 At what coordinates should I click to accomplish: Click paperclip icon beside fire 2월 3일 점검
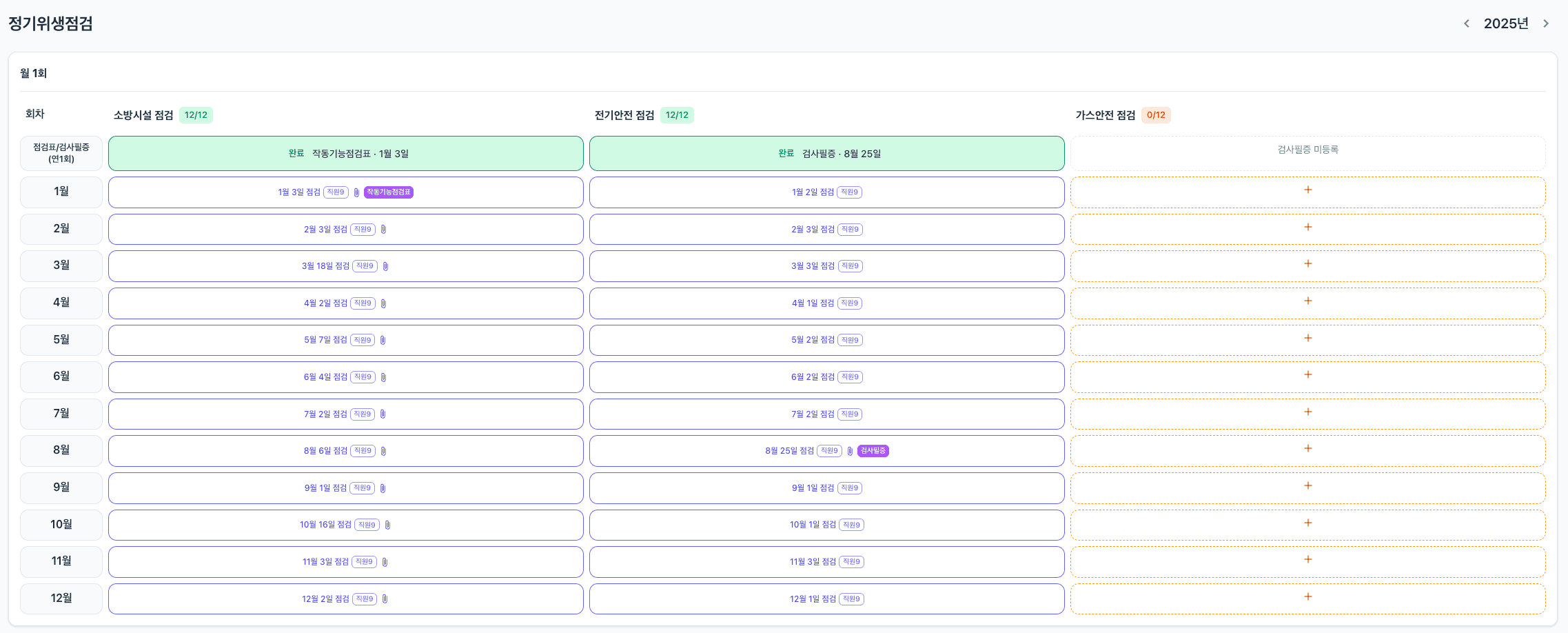(383, 230)
